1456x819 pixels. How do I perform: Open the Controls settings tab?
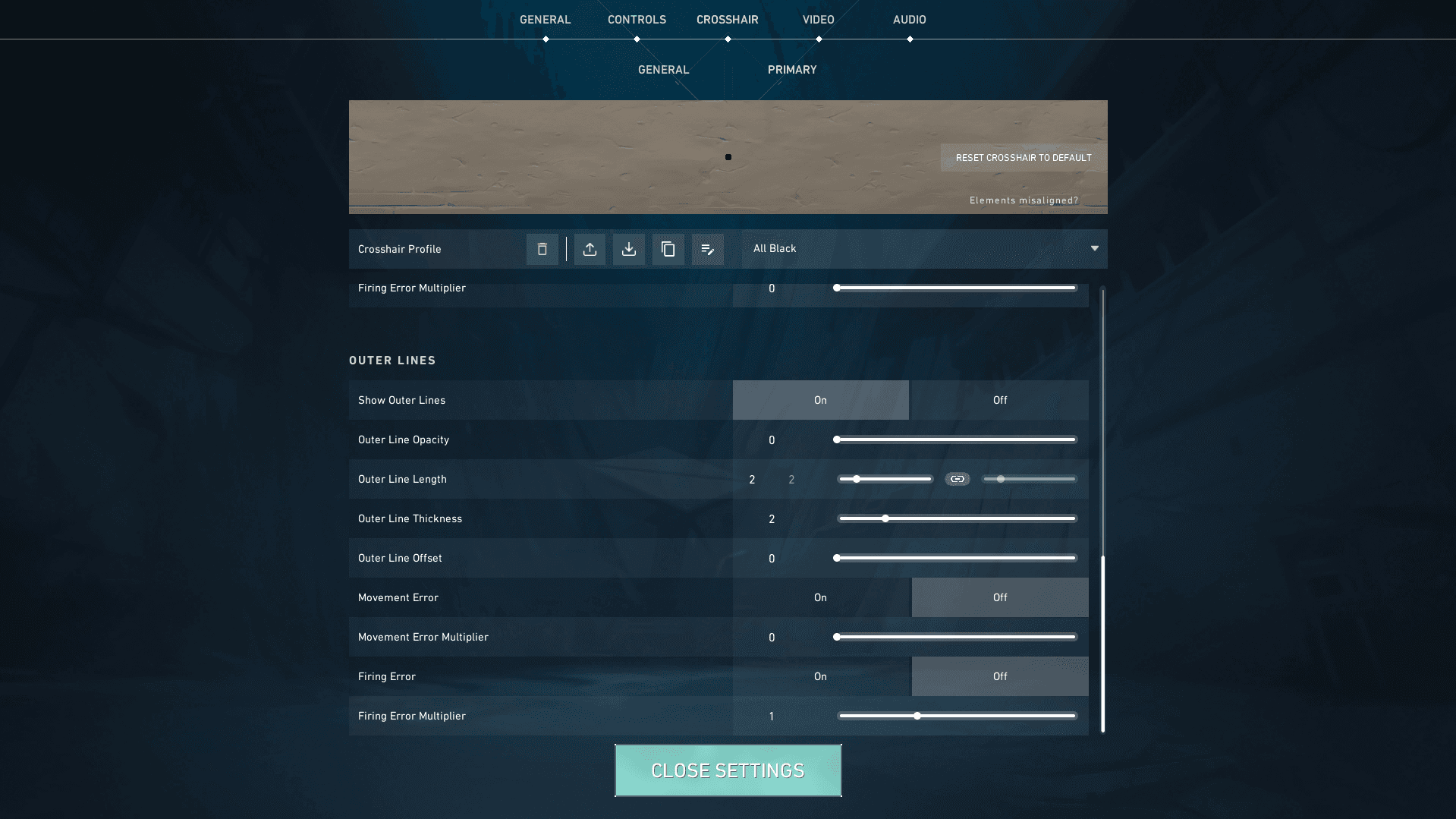pyautogui.click(x=637, y=20)
